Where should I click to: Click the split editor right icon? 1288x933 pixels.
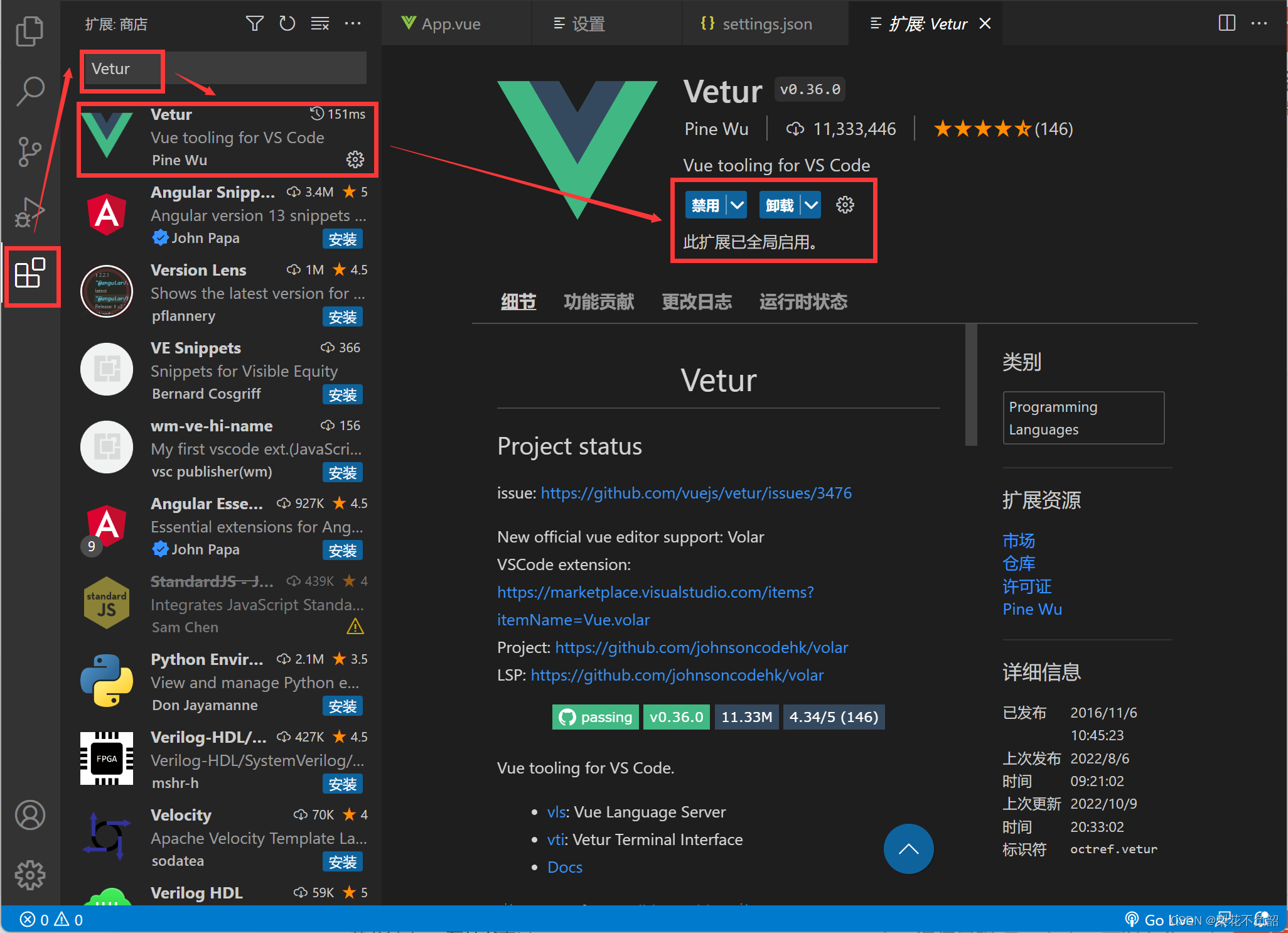click(x=1226, y=23)
